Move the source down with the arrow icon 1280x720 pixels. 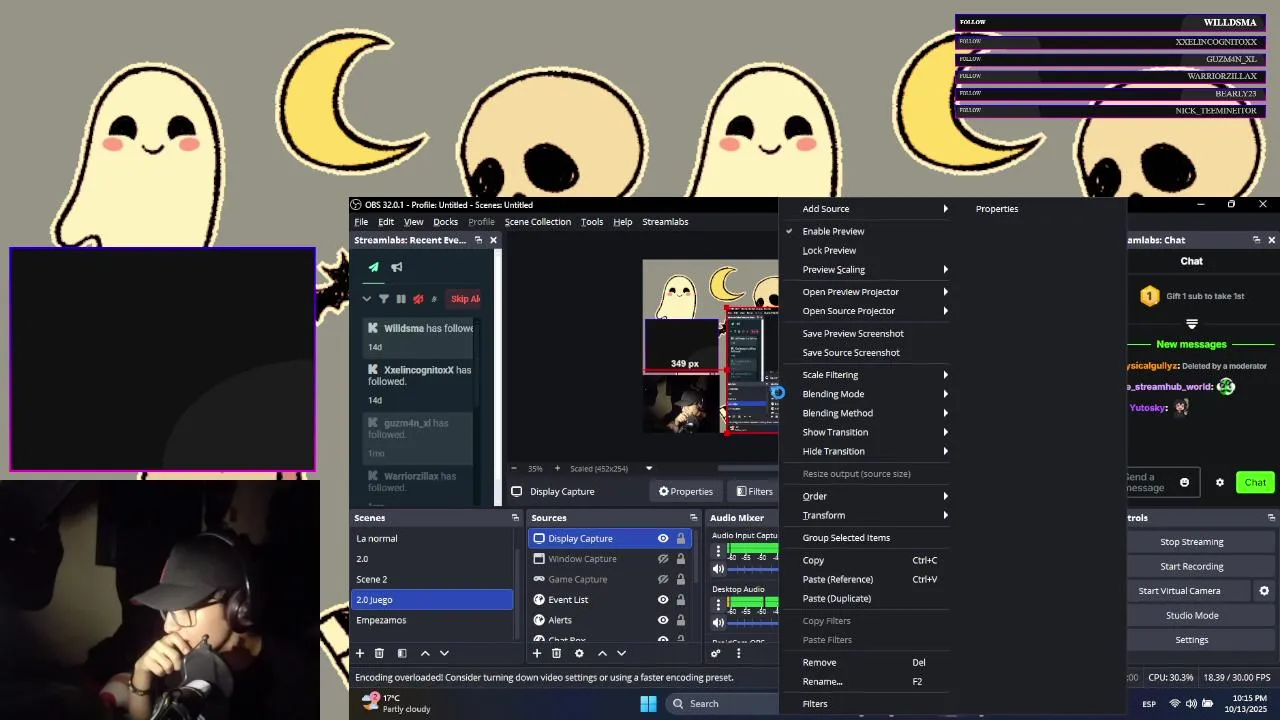pyautogui.click(x=621, y=653)
